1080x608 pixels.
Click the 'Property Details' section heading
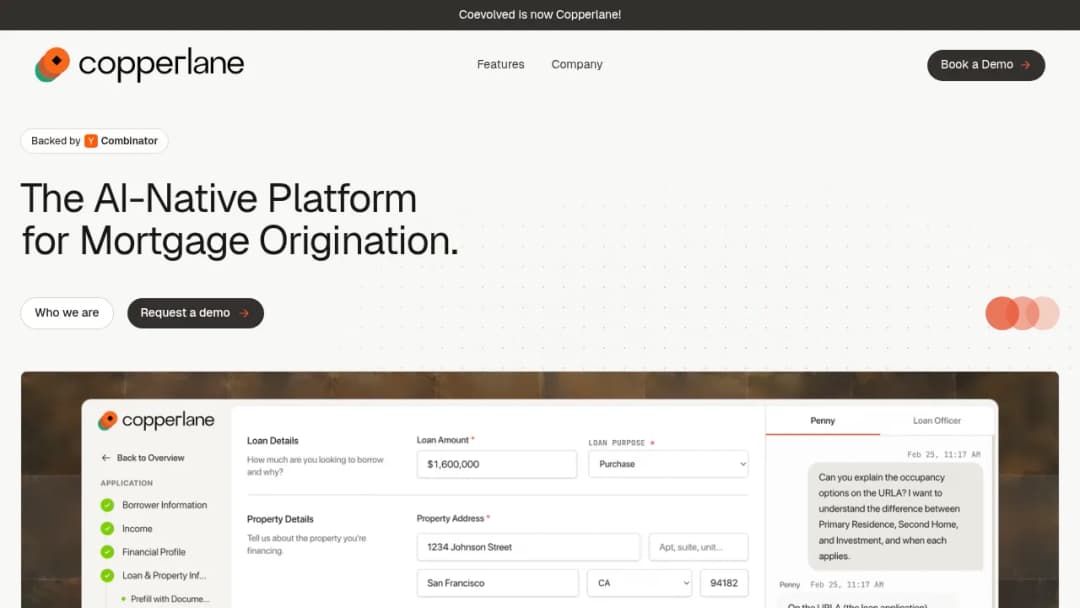(280, 519)
